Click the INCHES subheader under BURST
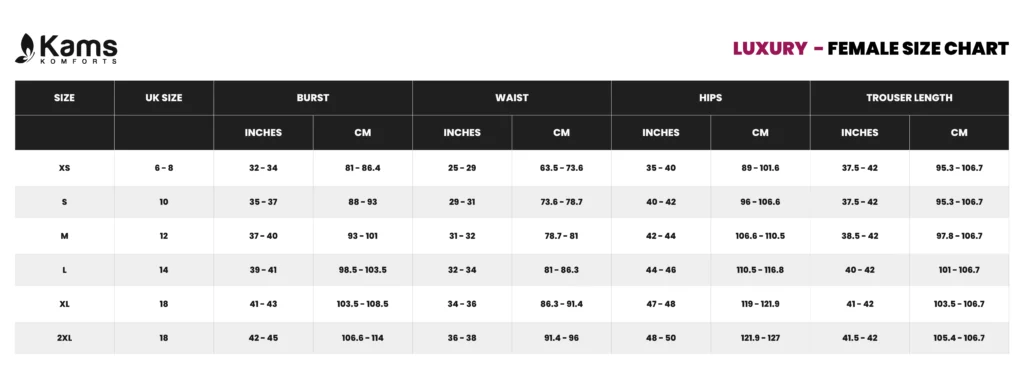 (x=263, y=133)
